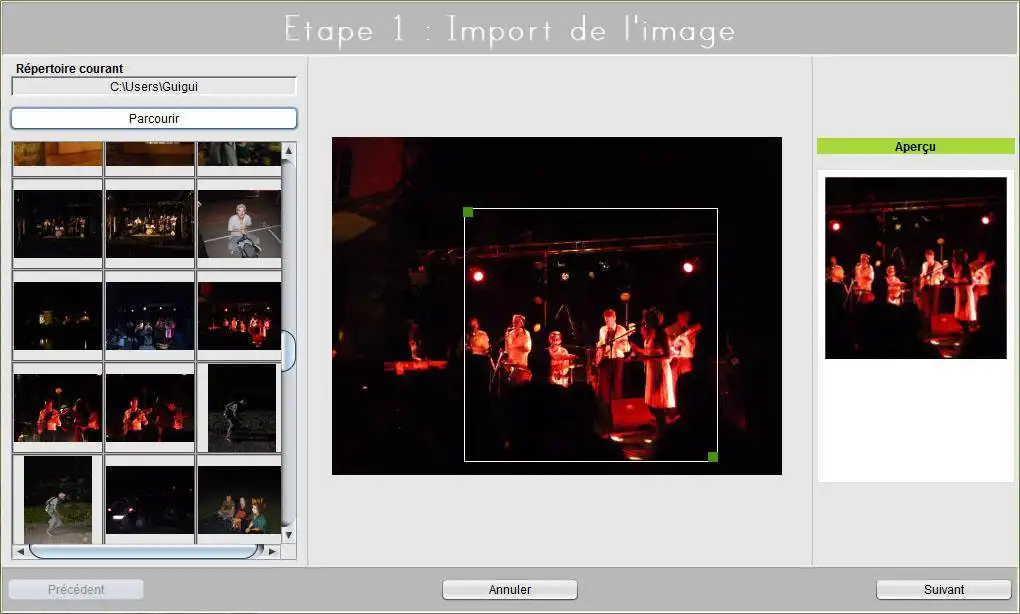Click the Aperçu preview image
Viewport: 1020px width, 614px height.
915,267
